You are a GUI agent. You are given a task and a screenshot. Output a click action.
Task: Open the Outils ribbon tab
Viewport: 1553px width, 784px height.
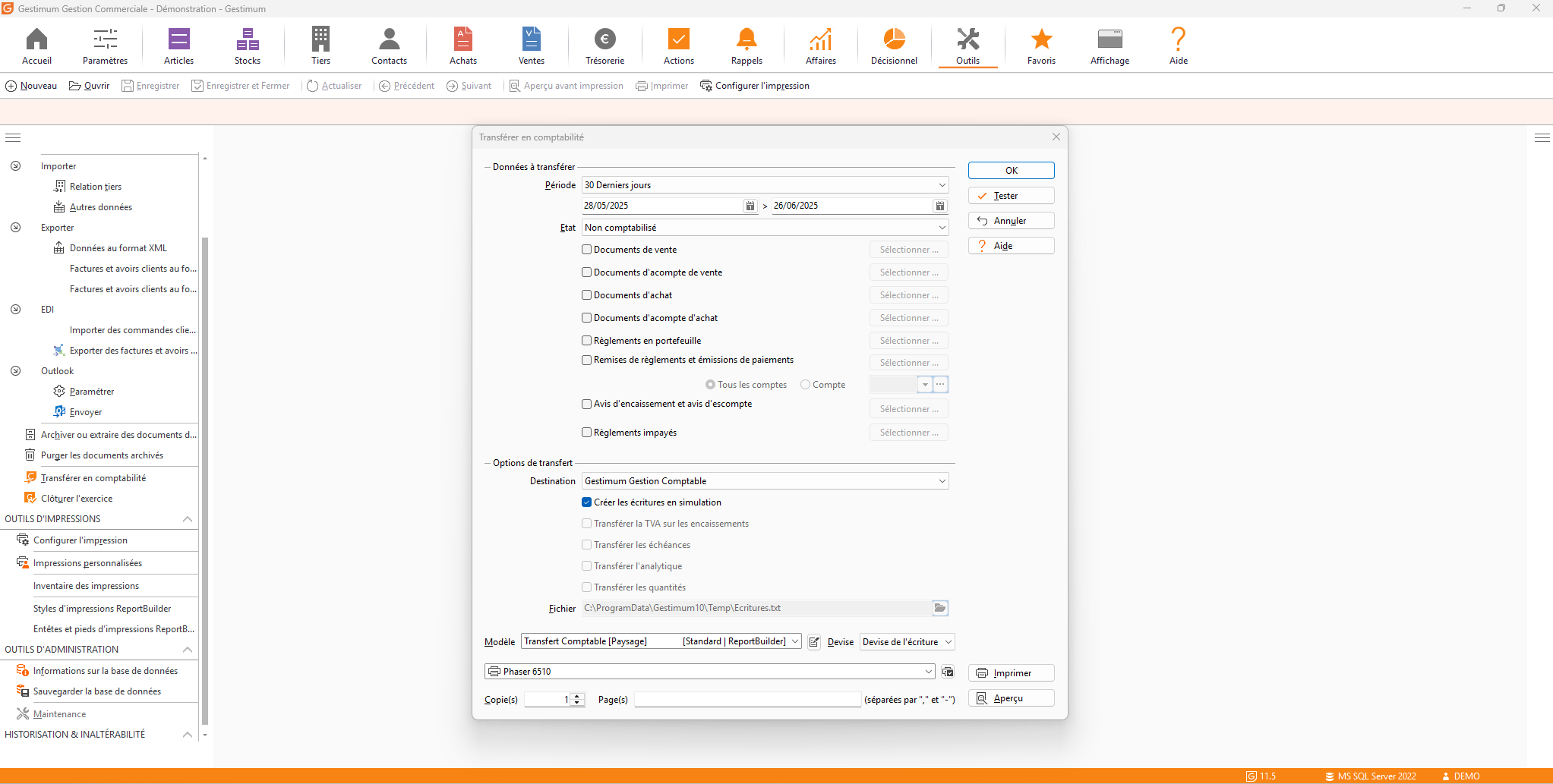967,46
